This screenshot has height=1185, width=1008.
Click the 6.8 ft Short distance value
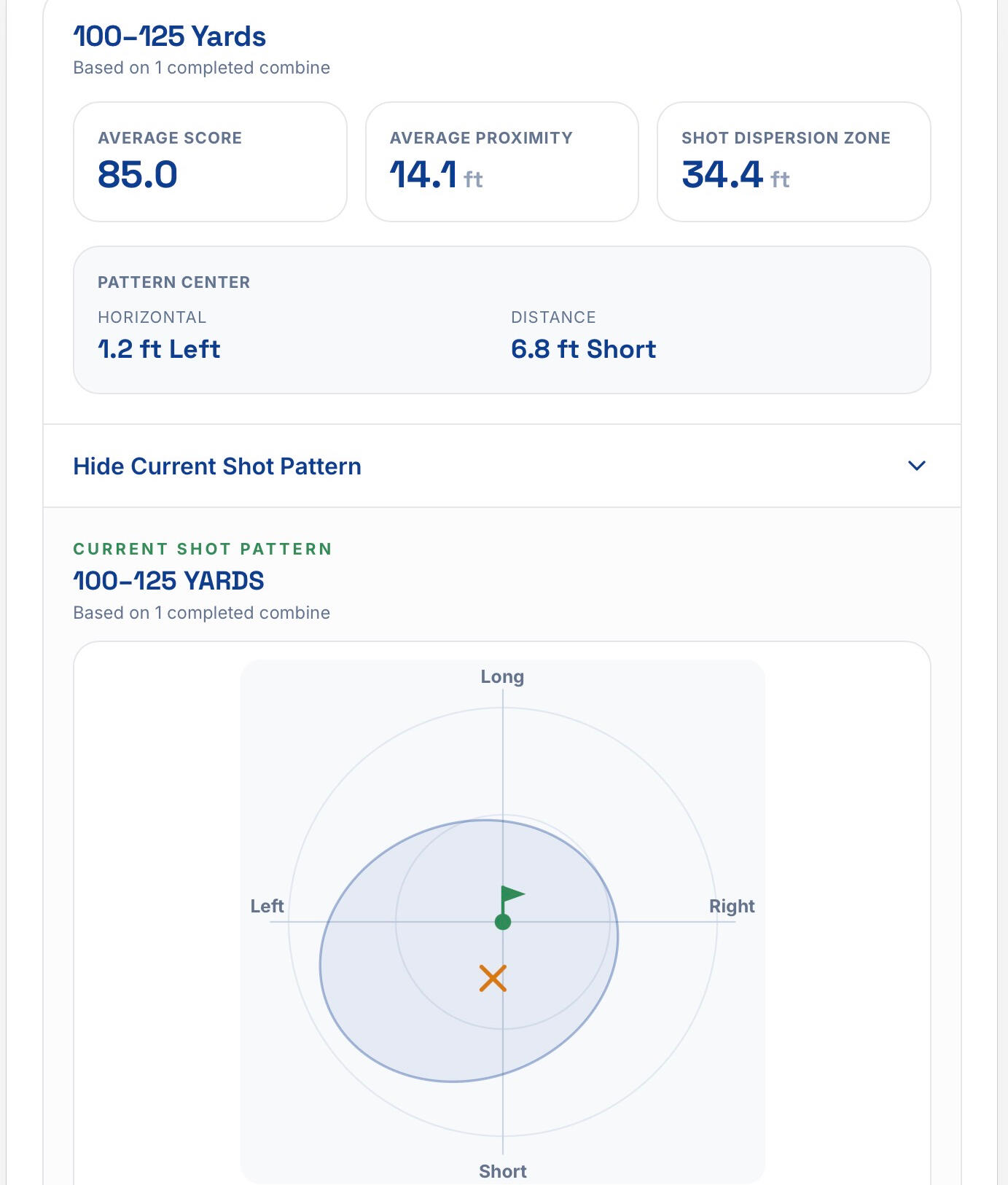pyautogui.click(x=583, y=349)
